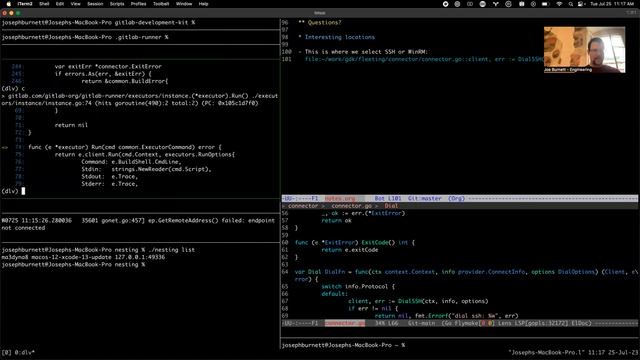
Task: Click the '* Interesting locations' org heading
Action: click(x=336, y=37)
